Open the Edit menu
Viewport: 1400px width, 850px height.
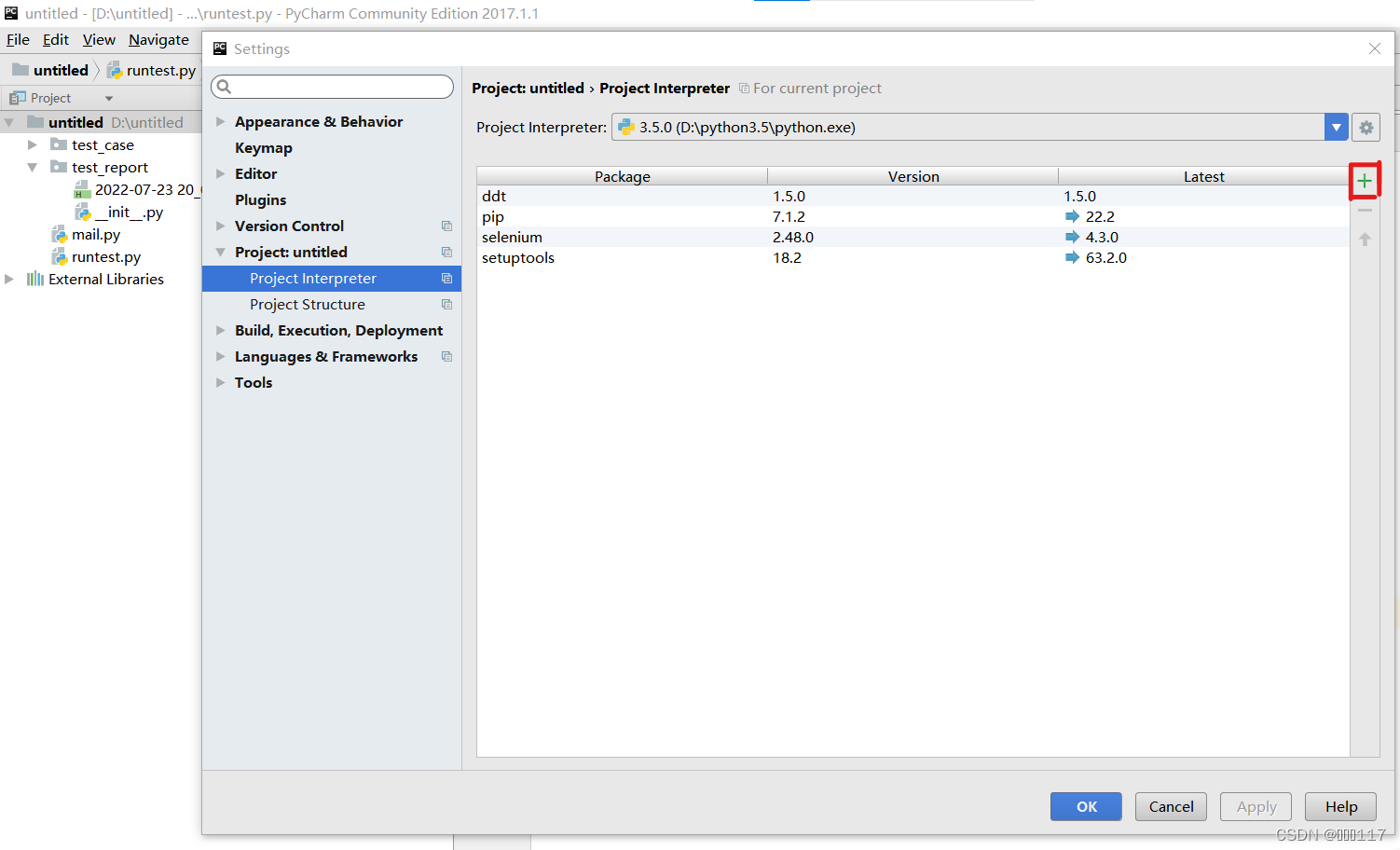[x=55, y=39]
